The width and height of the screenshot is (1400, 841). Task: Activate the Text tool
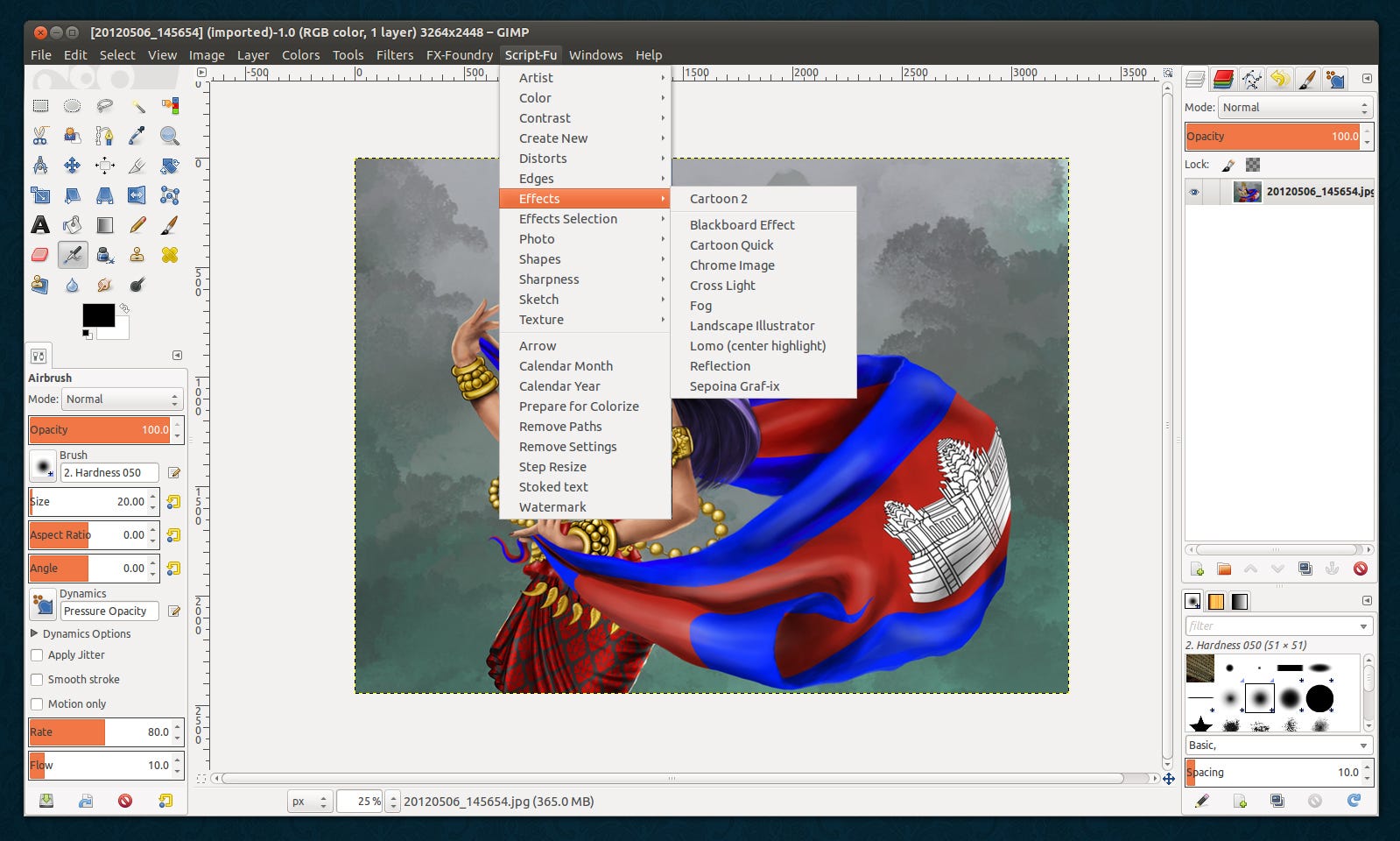(x=40, y=225)
